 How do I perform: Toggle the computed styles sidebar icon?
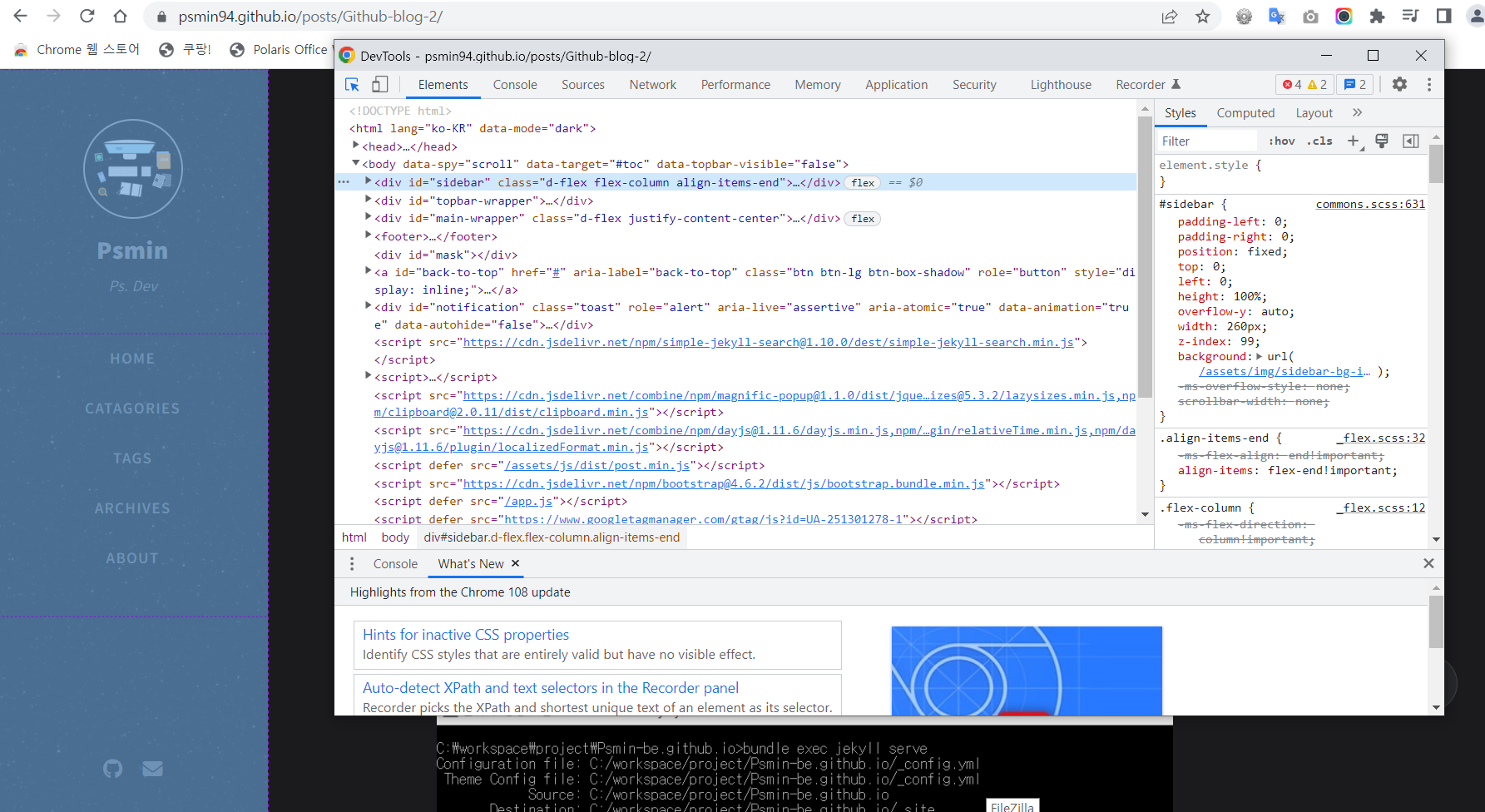coord(1411,141)
